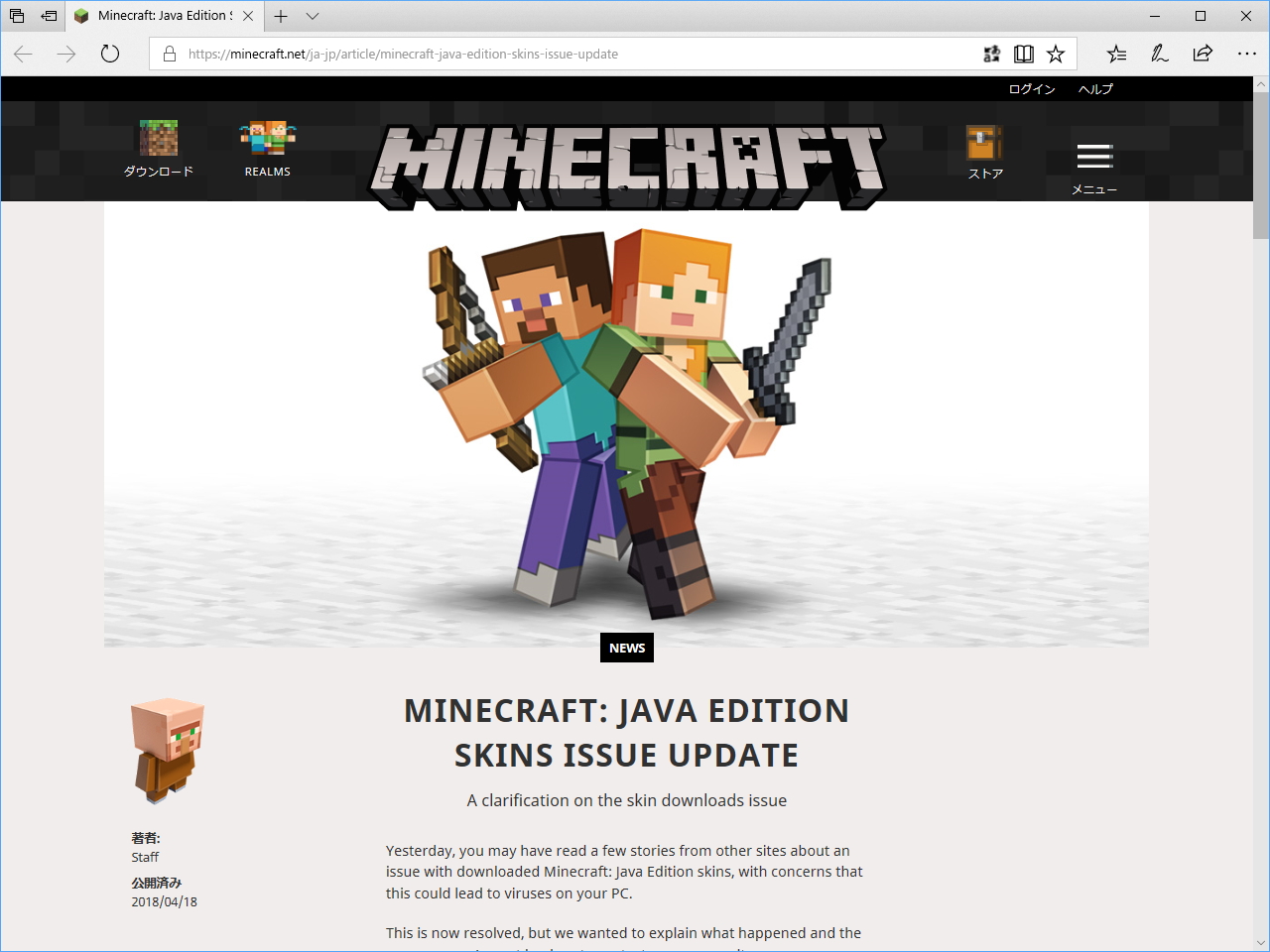Click the ヘルプ link

(x=1095, y=89)
